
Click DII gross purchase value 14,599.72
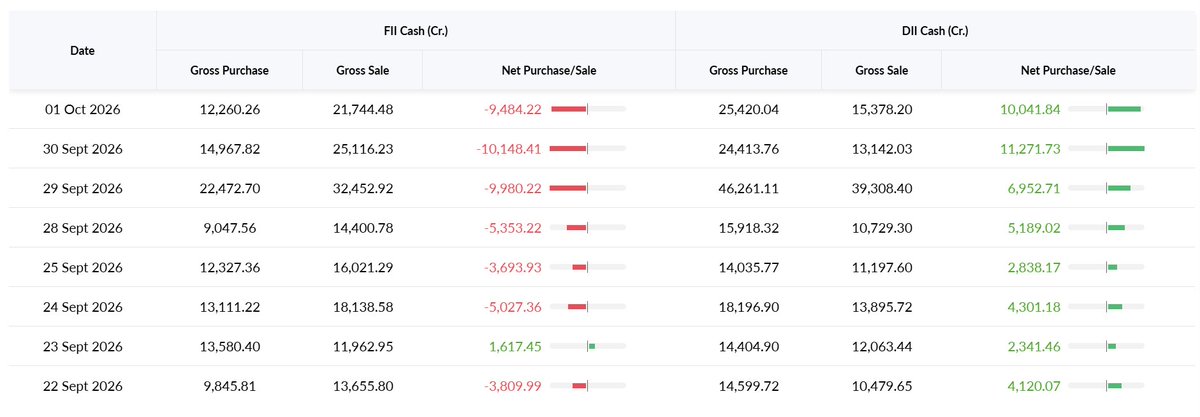[x=748, y=386]
